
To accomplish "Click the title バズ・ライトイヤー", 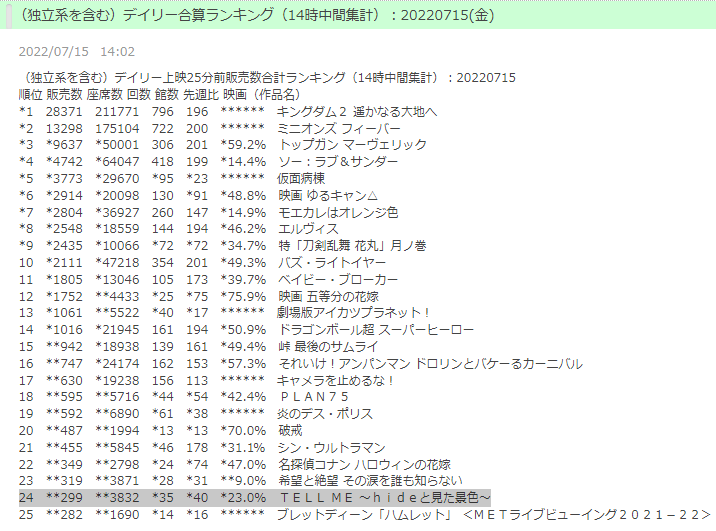I will [x=332, y=263].
